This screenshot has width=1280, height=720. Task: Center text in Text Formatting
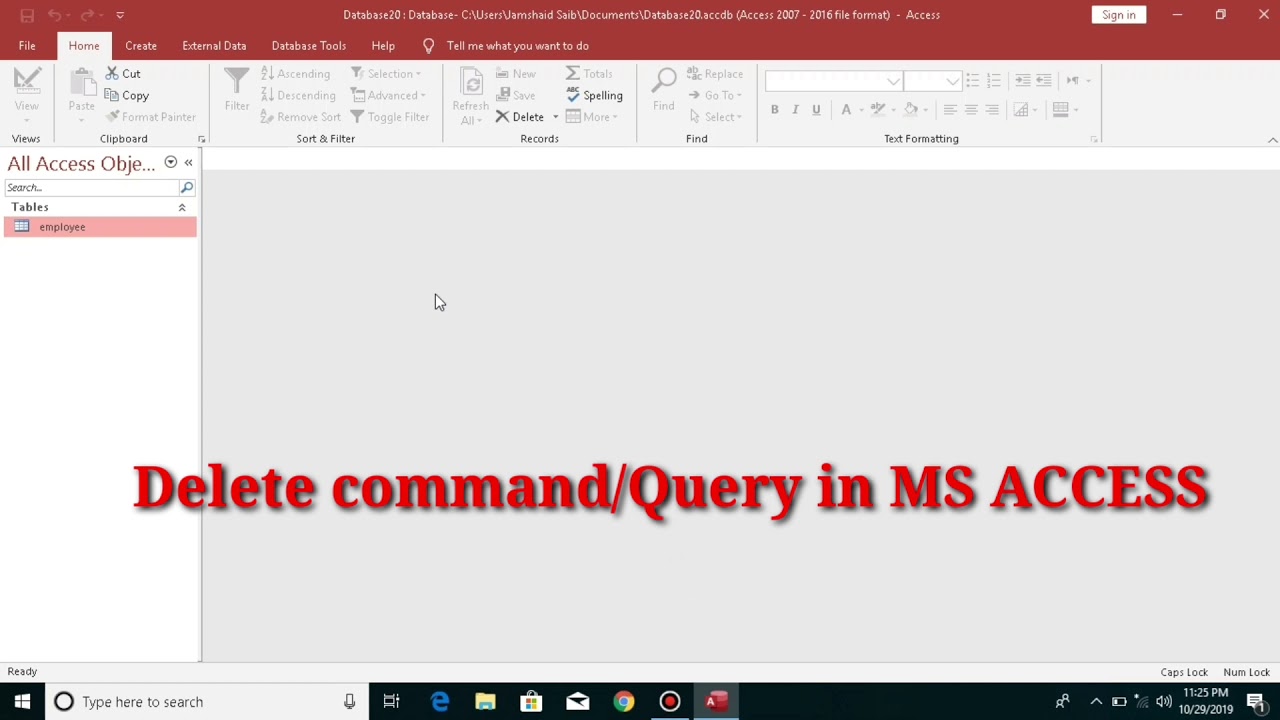point(971,109)
